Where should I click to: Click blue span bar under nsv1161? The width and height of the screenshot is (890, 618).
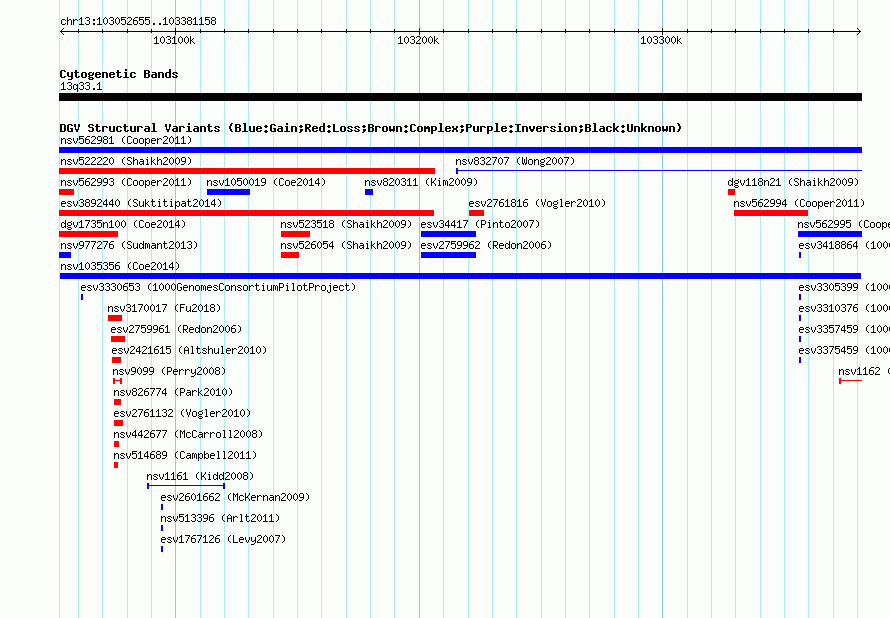[186, 486]
